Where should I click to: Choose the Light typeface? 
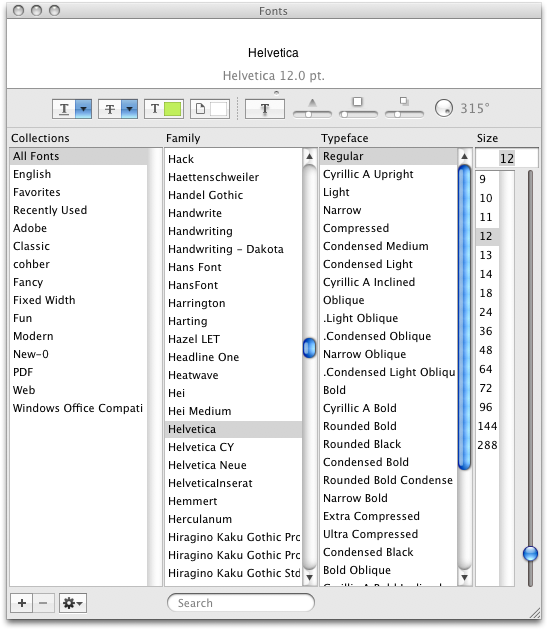(x=389, y=192)
